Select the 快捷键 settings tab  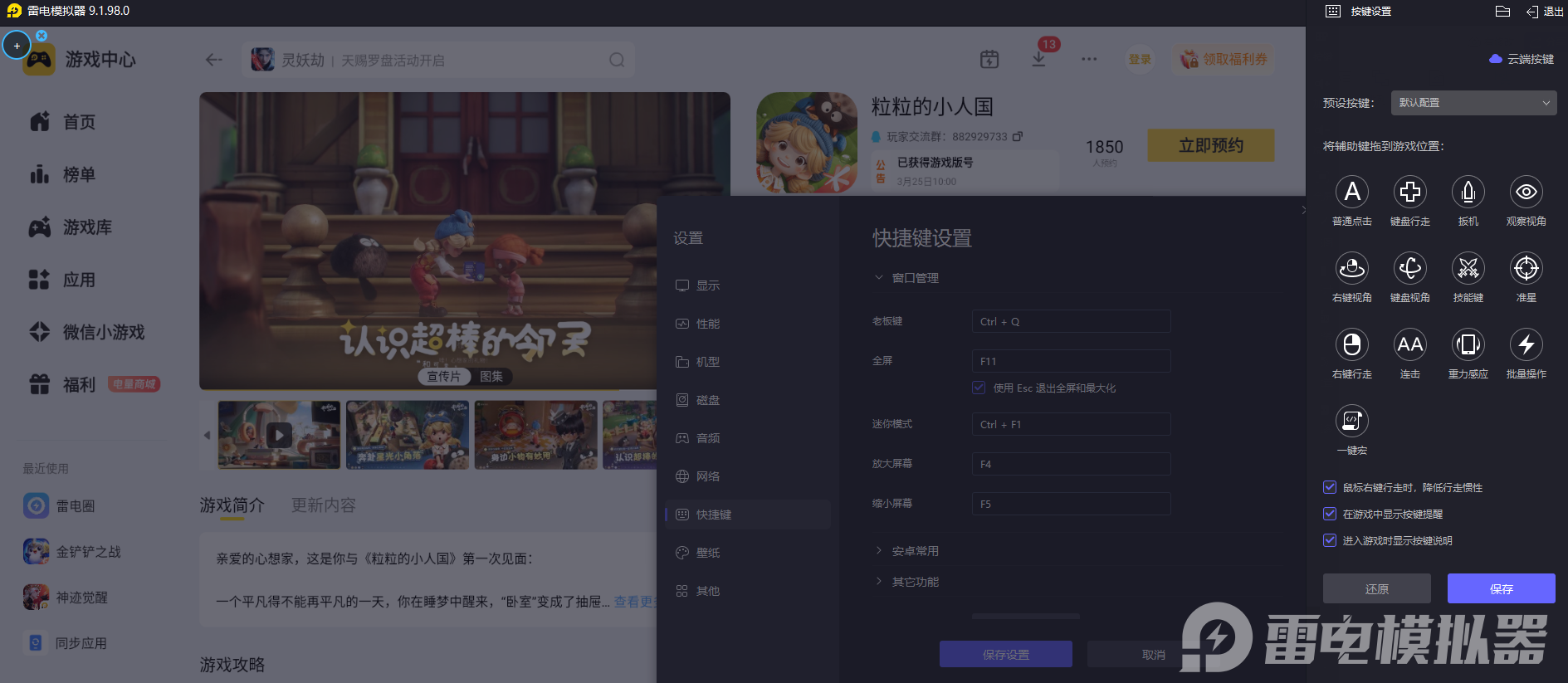(x=748, y=515)
